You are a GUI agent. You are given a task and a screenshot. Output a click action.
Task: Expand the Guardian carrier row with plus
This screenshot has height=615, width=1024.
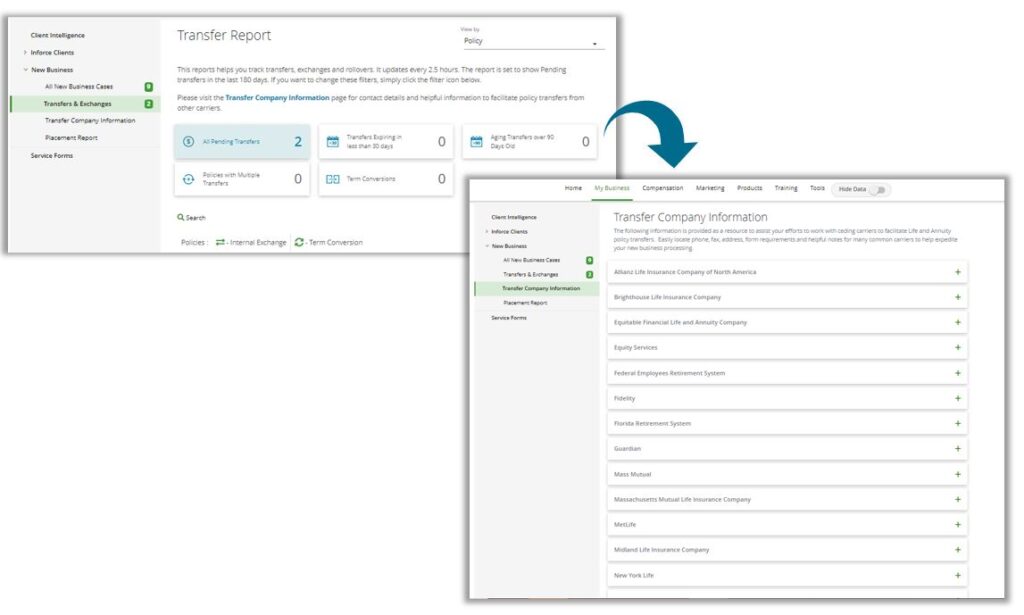click(x=957, y=449)
